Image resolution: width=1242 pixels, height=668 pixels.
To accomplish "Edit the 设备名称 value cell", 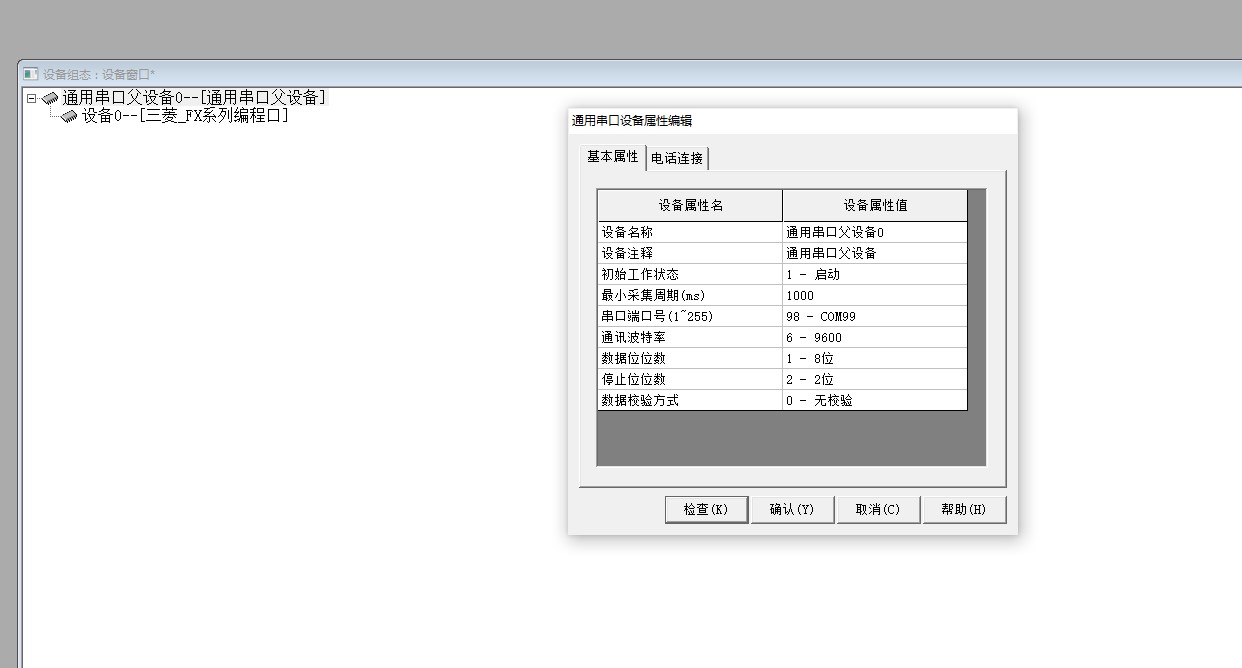I will coord(874,232).
